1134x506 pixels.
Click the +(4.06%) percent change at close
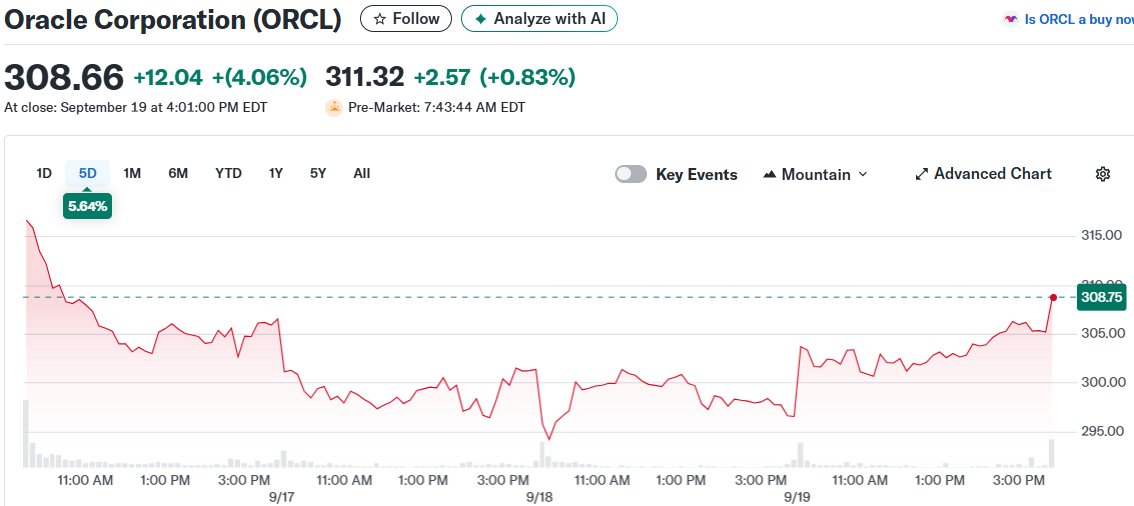pos(259,77)
